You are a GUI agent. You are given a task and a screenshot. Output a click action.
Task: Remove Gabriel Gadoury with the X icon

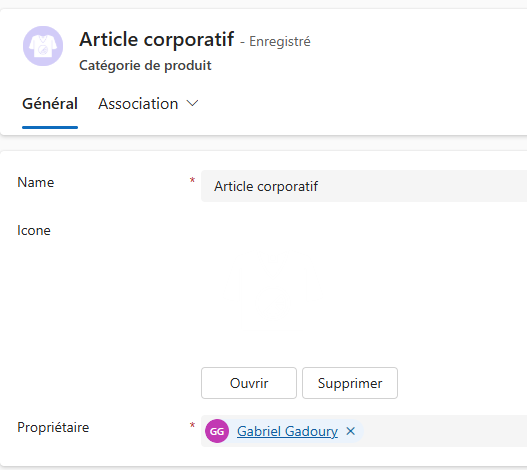point(351,431)
